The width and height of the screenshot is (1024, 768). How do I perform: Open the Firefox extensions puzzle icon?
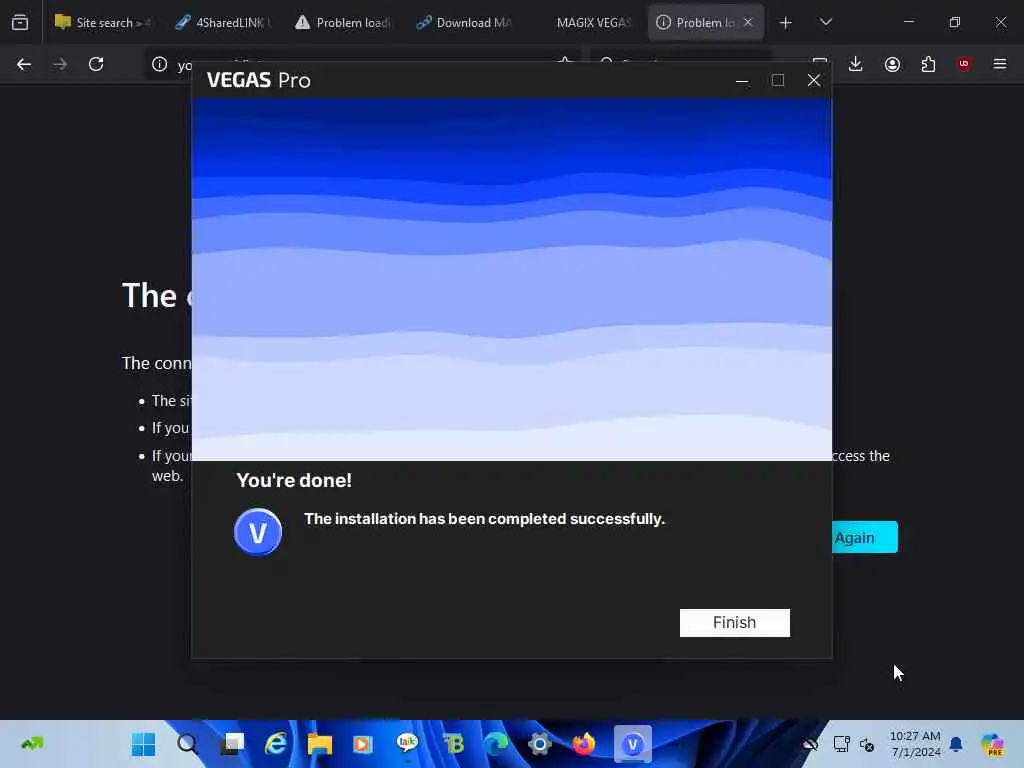point(928,64)
